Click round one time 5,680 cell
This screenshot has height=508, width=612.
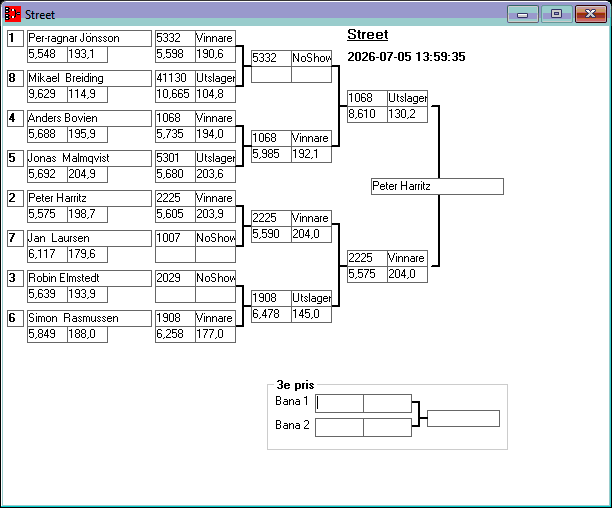click(175, 174)
